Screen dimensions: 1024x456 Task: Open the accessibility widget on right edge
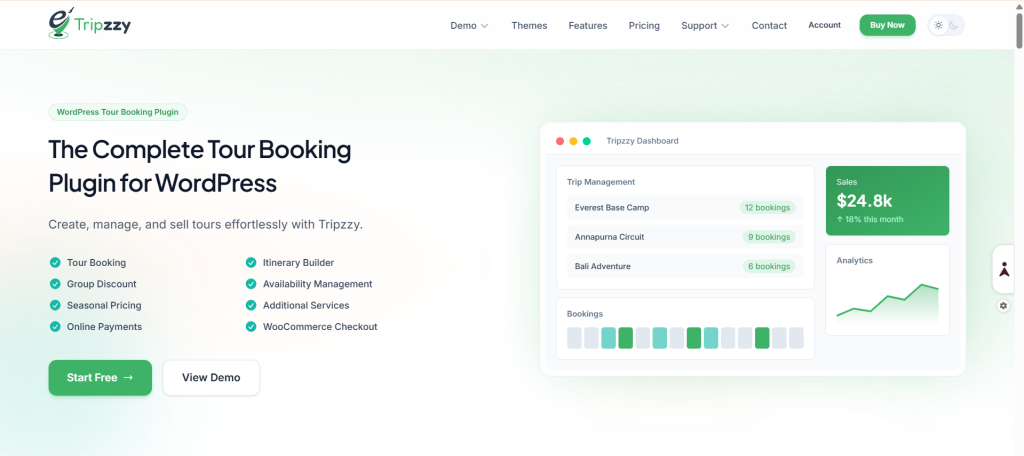pos(1004,269)
